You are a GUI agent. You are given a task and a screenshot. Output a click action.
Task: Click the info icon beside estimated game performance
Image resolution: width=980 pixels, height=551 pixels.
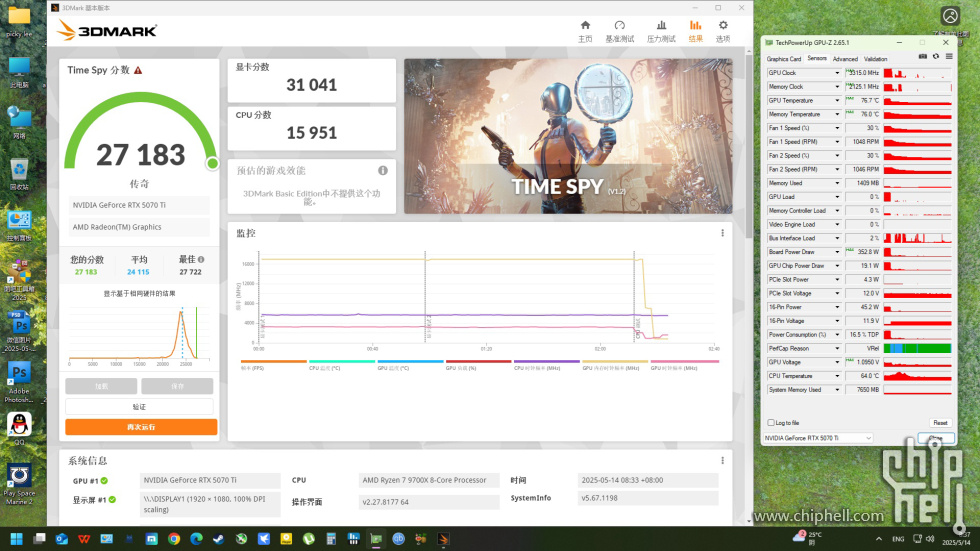[383, 171]
